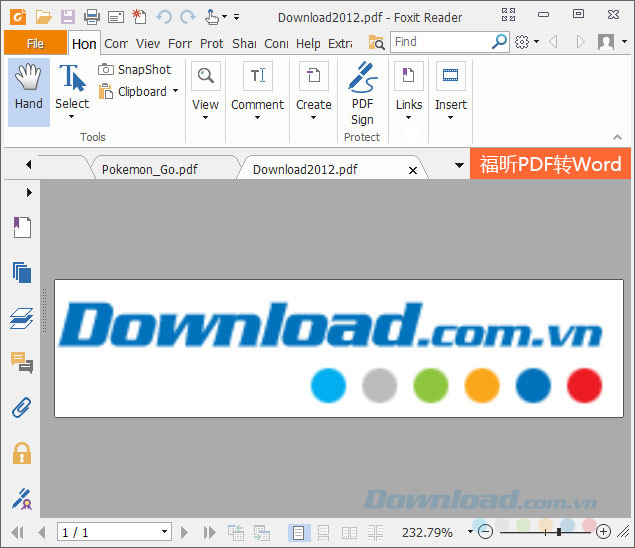Expand the Links ribbon group dropdown
The image size is (635, 548).
(409, 117)
